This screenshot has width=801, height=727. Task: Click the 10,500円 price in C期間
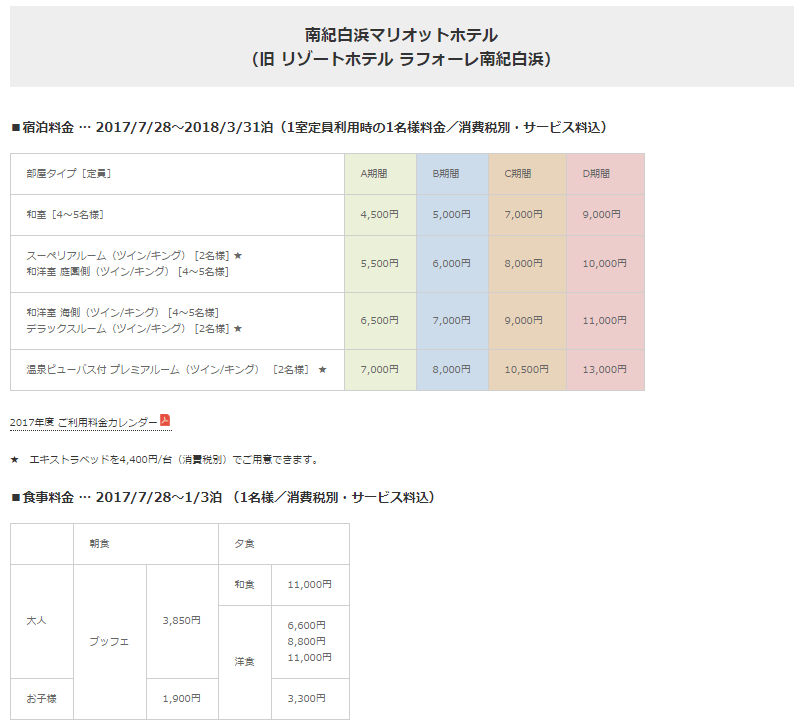tap(528, 370)
